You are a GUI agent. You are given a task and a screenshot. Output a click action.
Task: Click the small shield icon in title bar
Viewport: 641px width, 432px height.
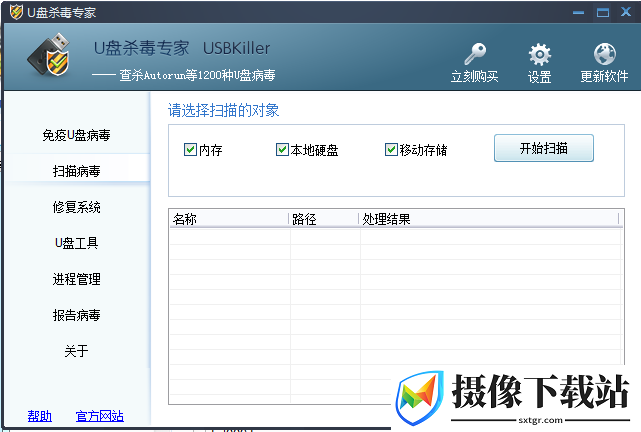click(x=16, y=12)
